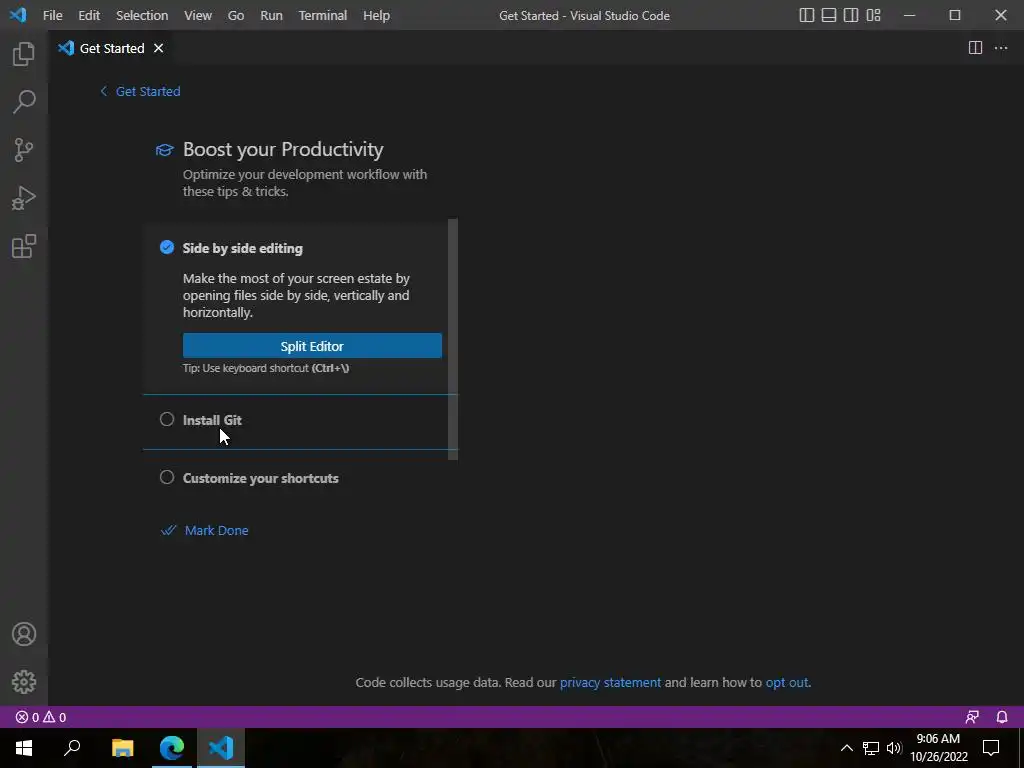Open the View menu

coord(198,15)
